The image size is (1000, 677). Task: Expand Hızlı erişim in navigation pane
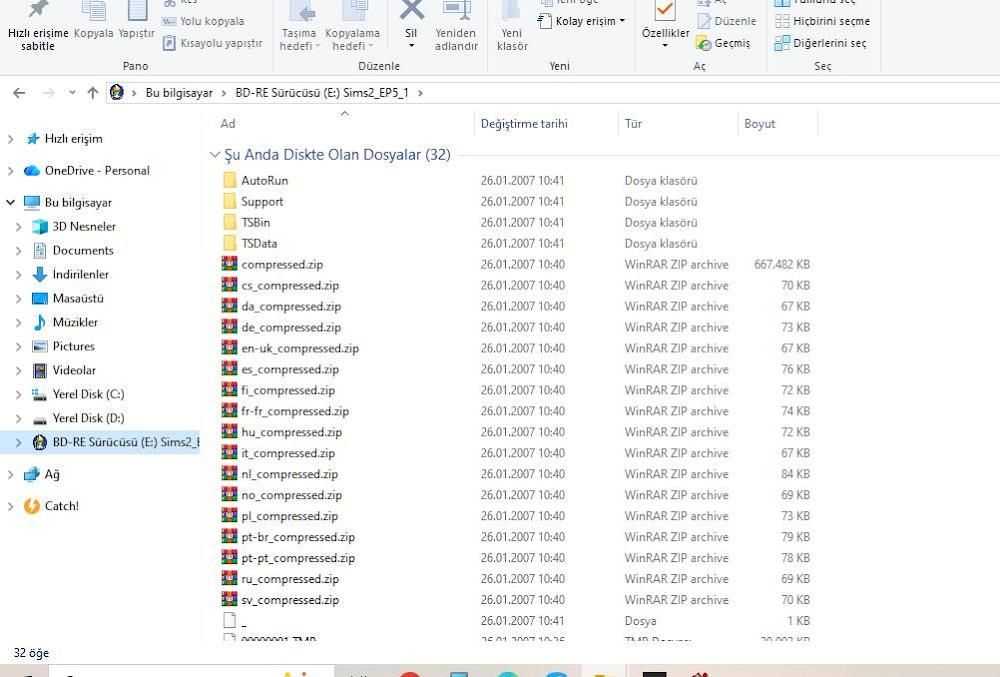10,139
